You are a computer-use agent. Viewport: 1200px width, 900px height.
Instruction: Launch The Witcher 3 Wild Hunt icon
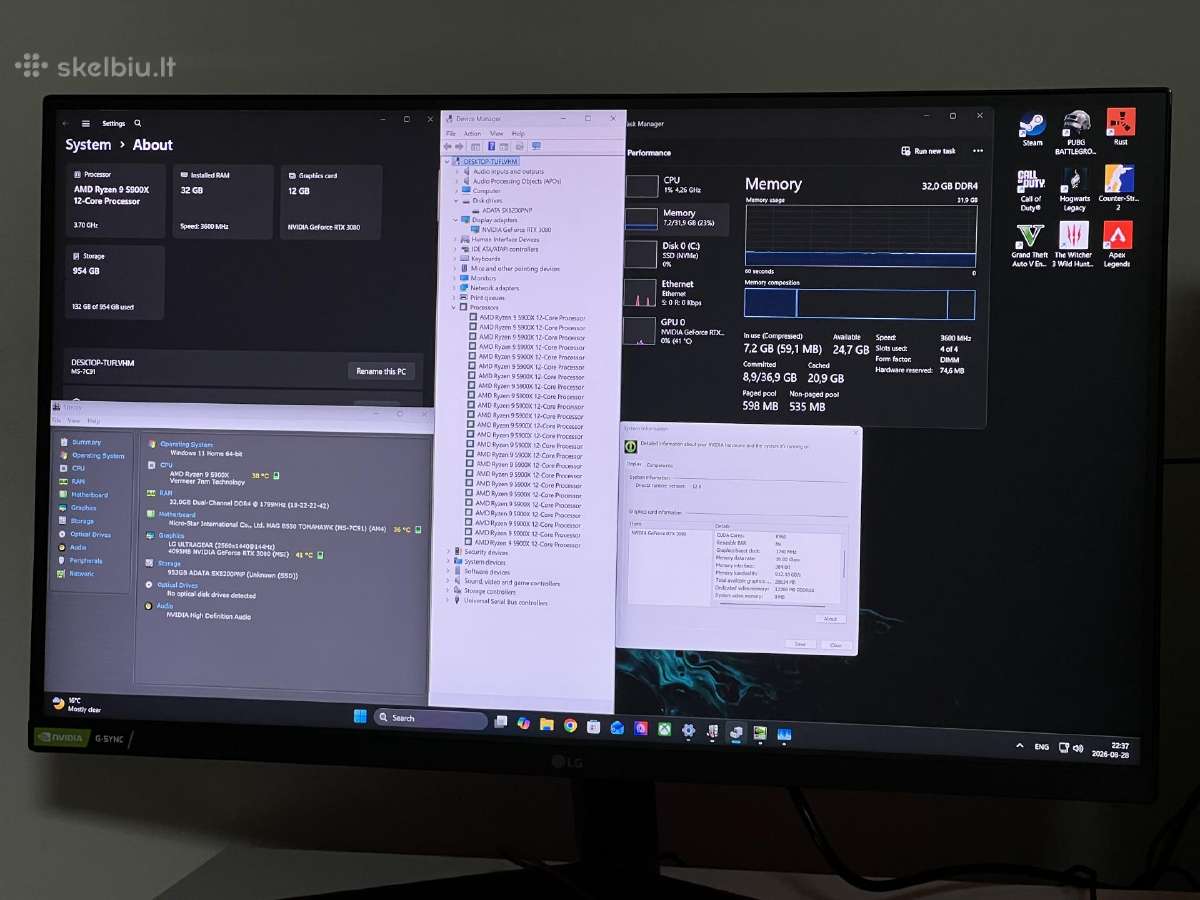tap(1074, 246)
